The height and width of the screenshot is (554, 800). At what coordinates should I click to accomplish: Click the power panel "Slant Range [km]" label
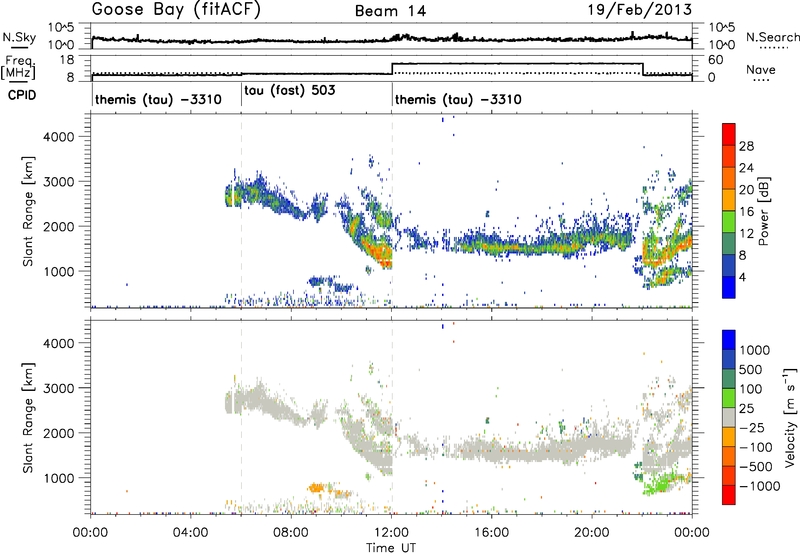point(28,211)
